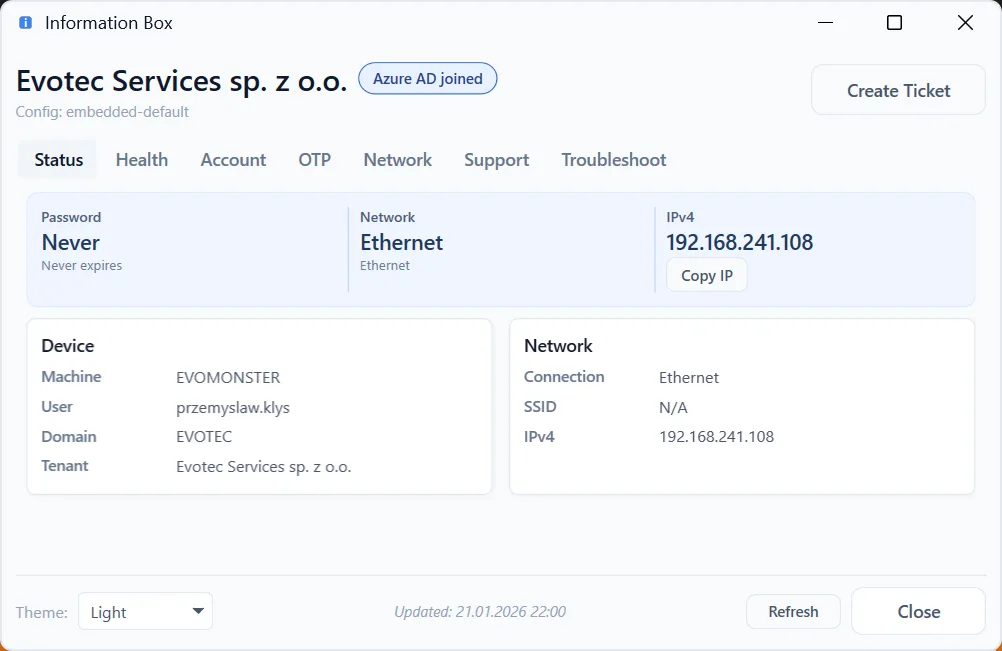
Task: Click the large 192.168.241.108 IPv4 heading
Action: tap(739, 242)
